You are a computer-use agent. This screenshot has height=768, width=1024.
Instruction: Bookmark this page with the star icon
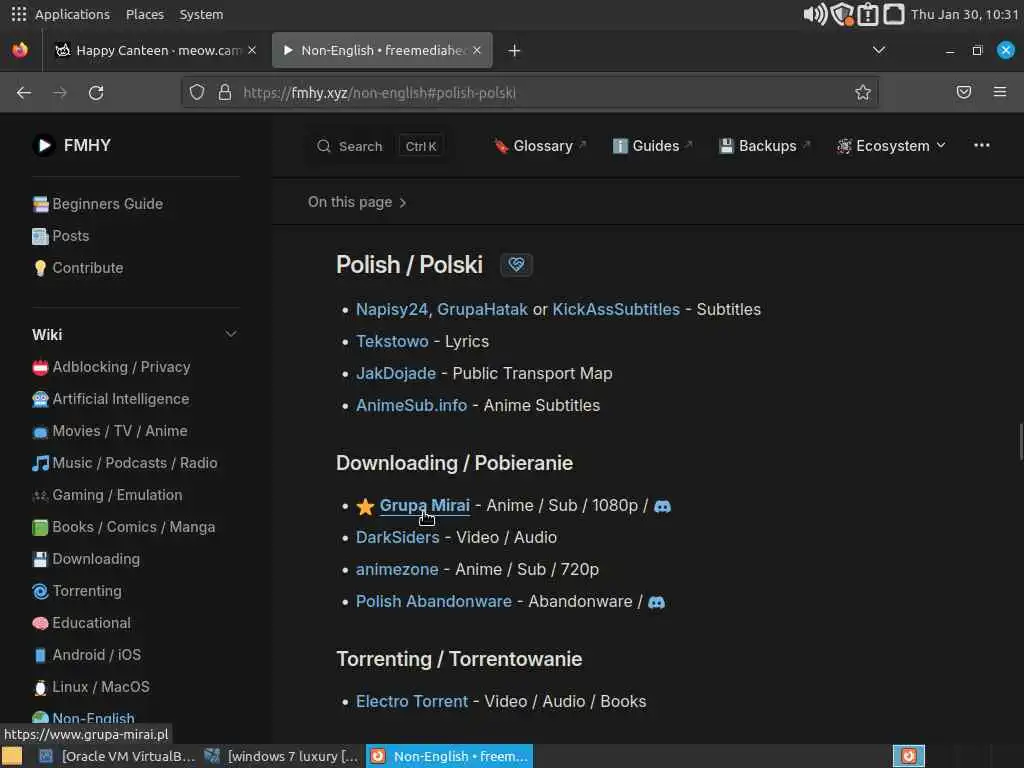click(x=863, y=92)
